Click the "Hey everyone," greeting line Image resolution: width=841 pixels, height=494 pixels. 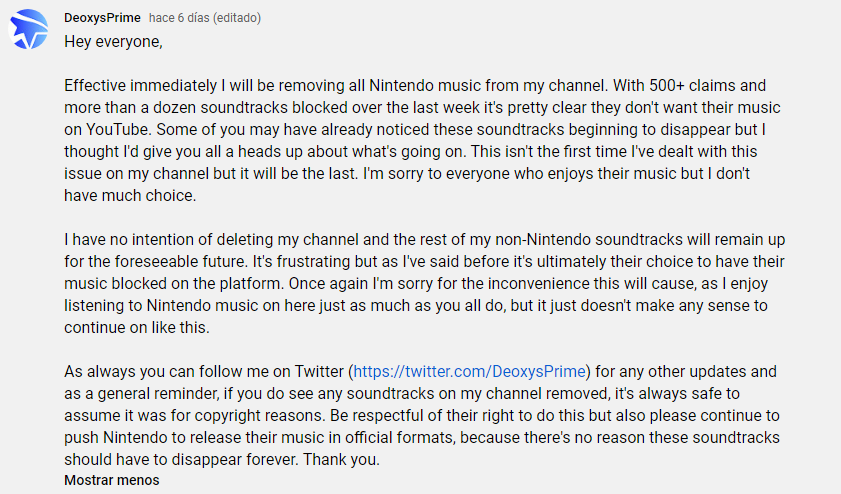click(x=113, y=42)
